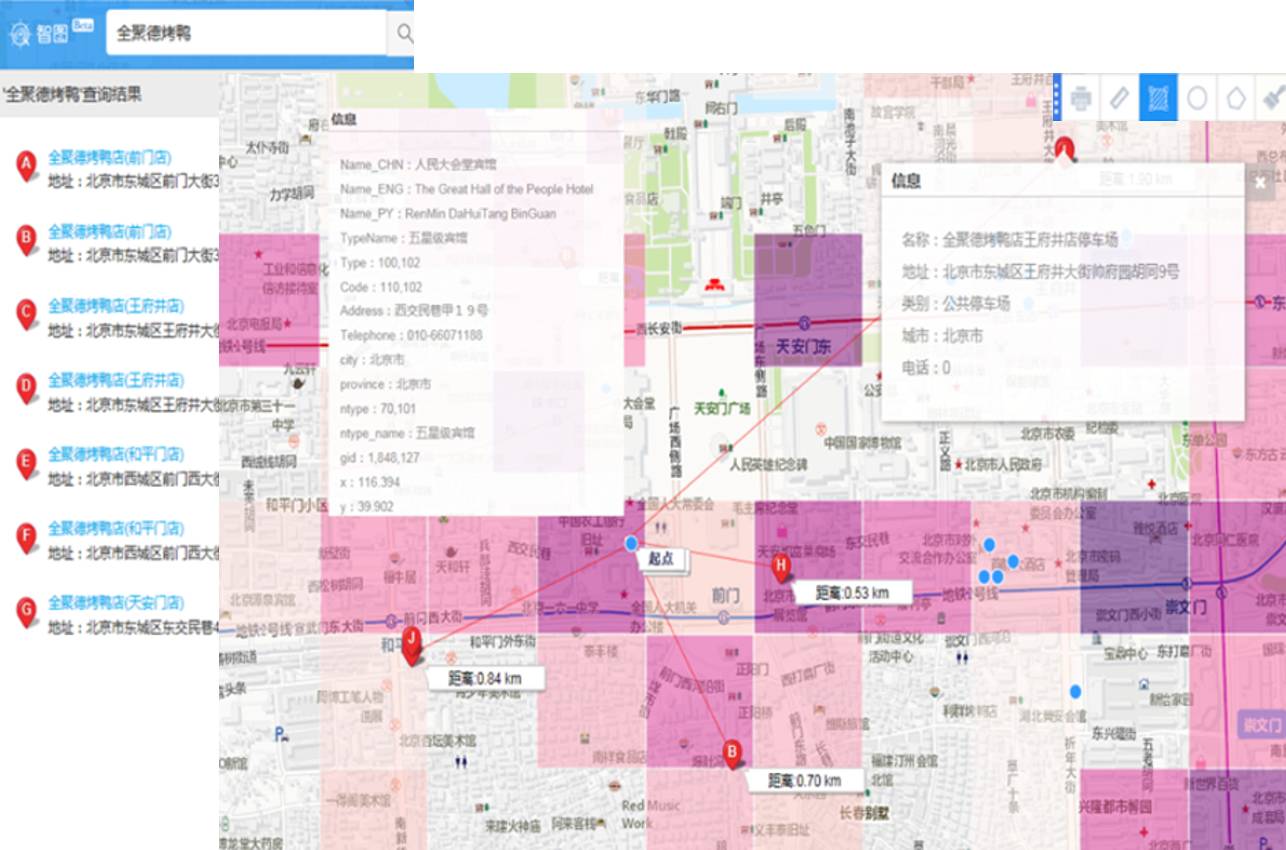Click the Address : 西交民巷甲19号 row
The image size is (1286, 850).
pyautogui.click(x=414, y=311)
